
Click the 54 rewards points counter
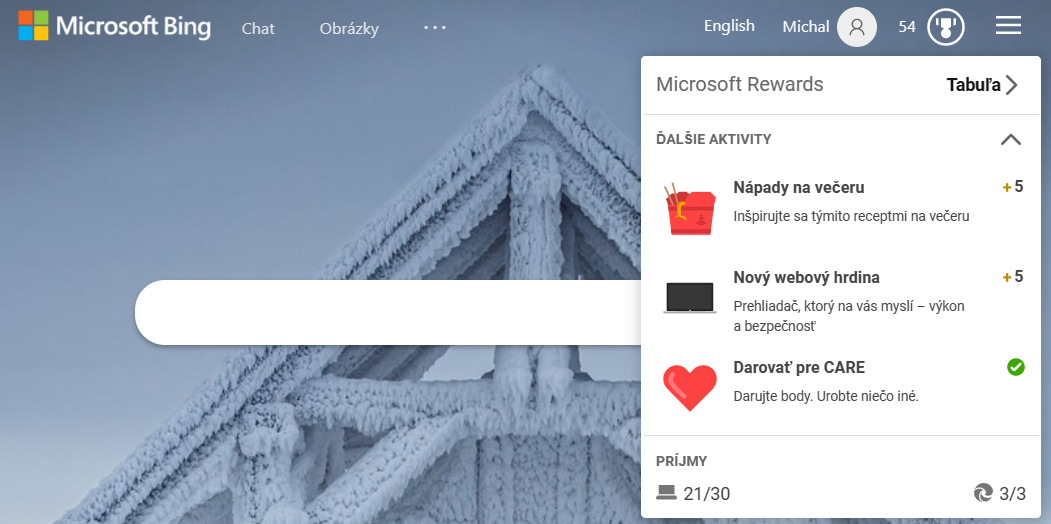907,27
